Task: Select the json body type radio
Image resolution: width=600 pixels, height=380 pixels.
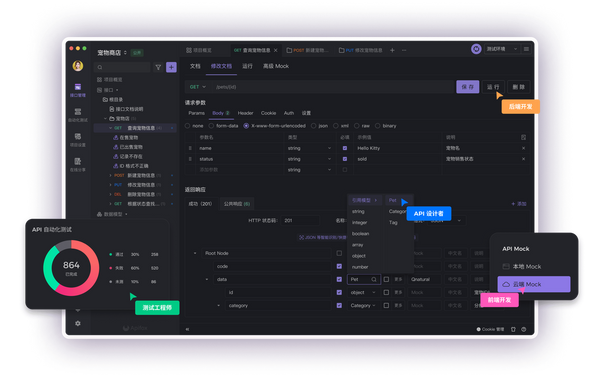Action: pos(313,126)
